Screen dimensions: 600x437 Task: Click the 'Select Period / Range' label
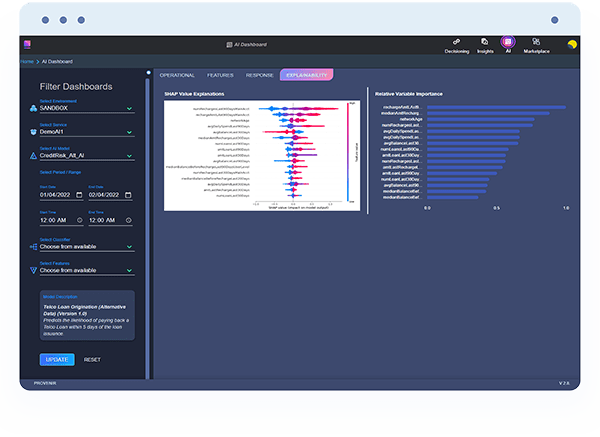tap(60, 172)
